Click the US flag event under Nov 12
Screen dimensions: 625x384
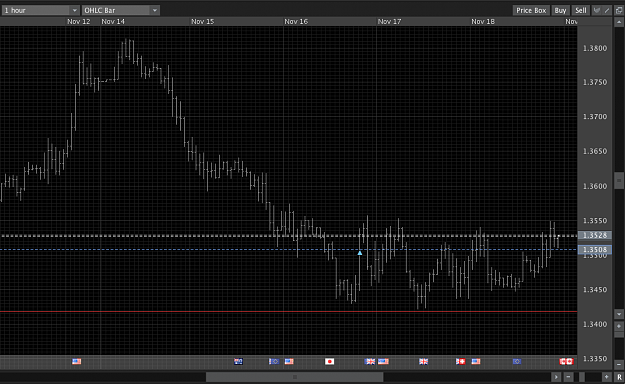[77, 361]
